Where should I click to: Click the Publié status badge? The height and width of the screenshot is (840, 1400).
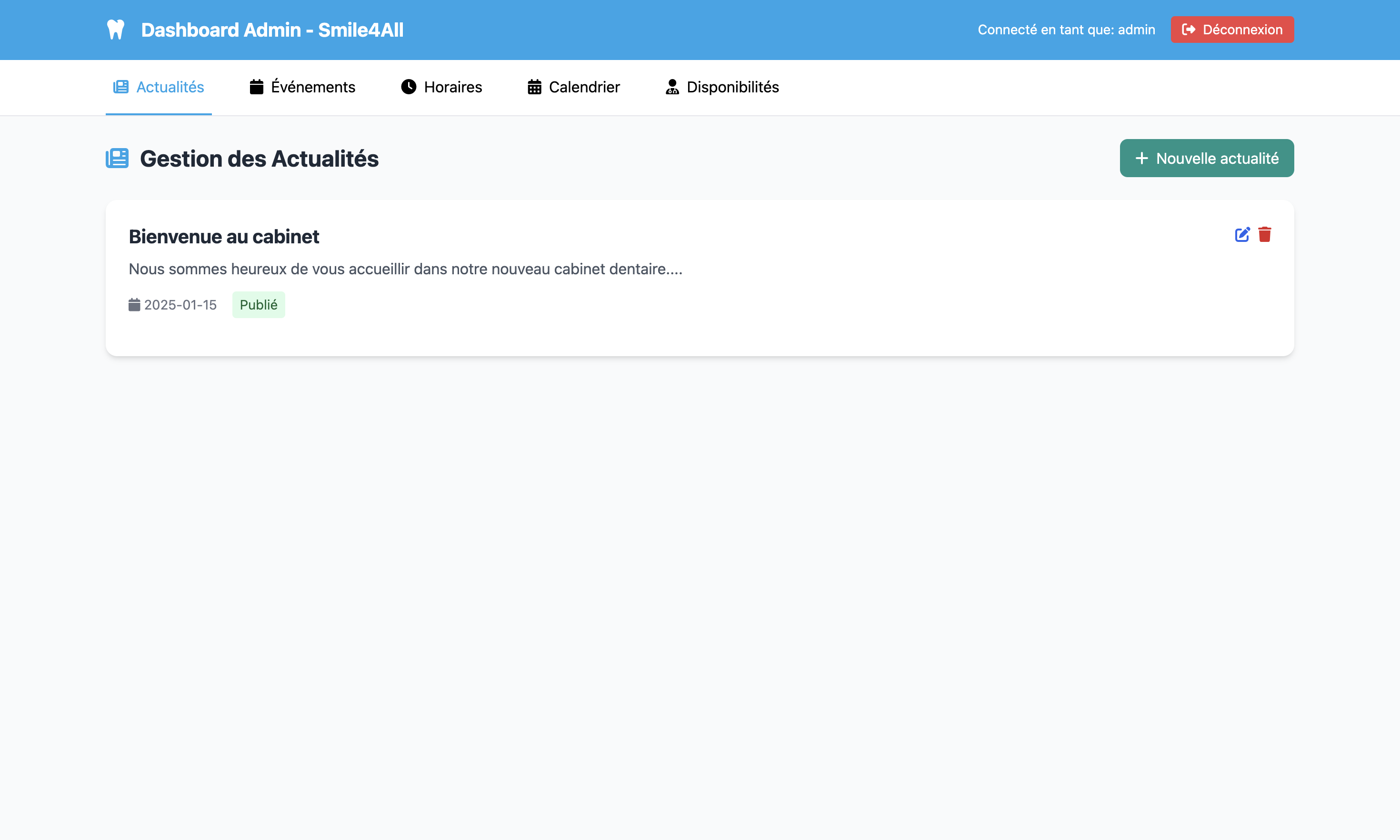[x=259, y=304]
